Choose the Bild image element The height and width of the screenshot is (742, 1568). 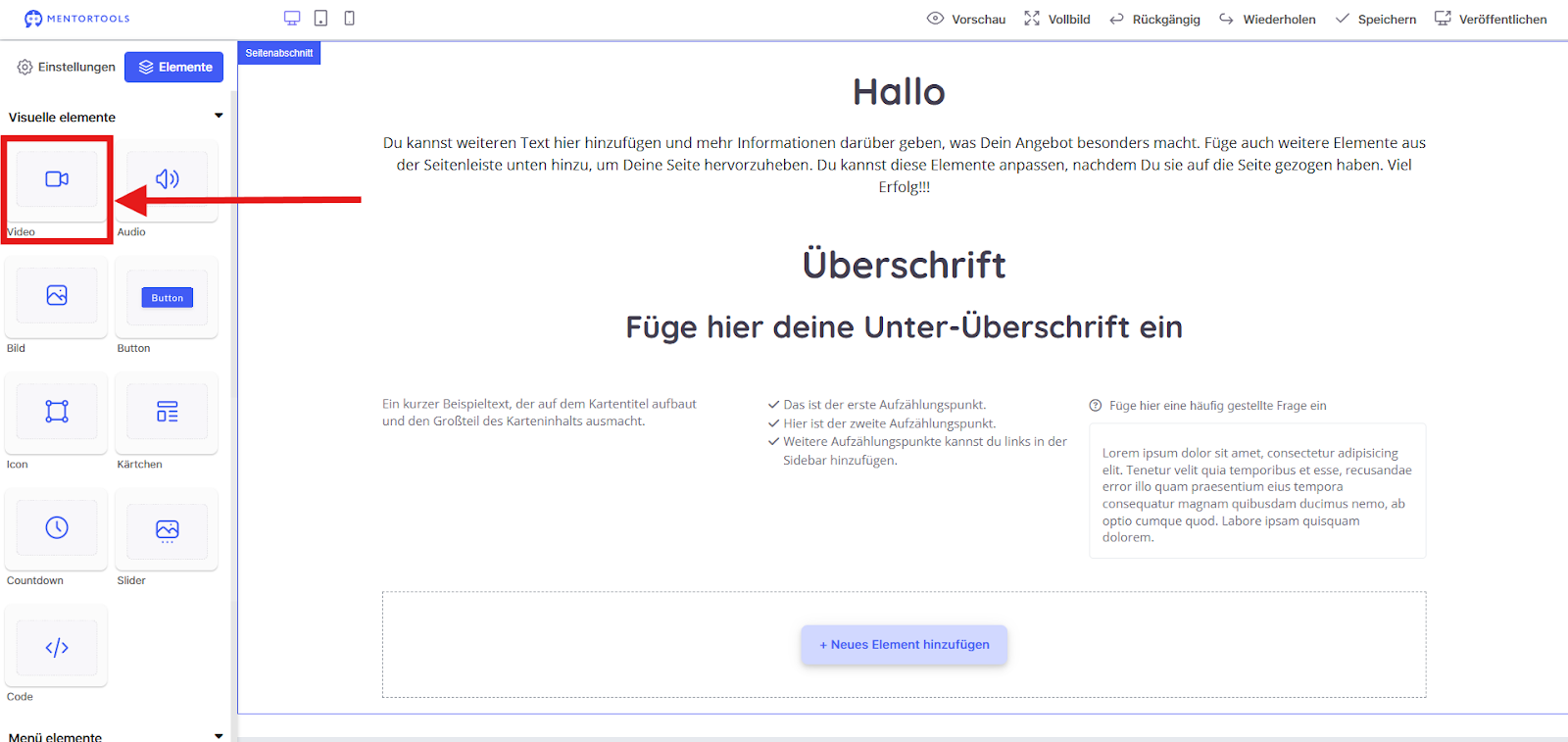57,297
